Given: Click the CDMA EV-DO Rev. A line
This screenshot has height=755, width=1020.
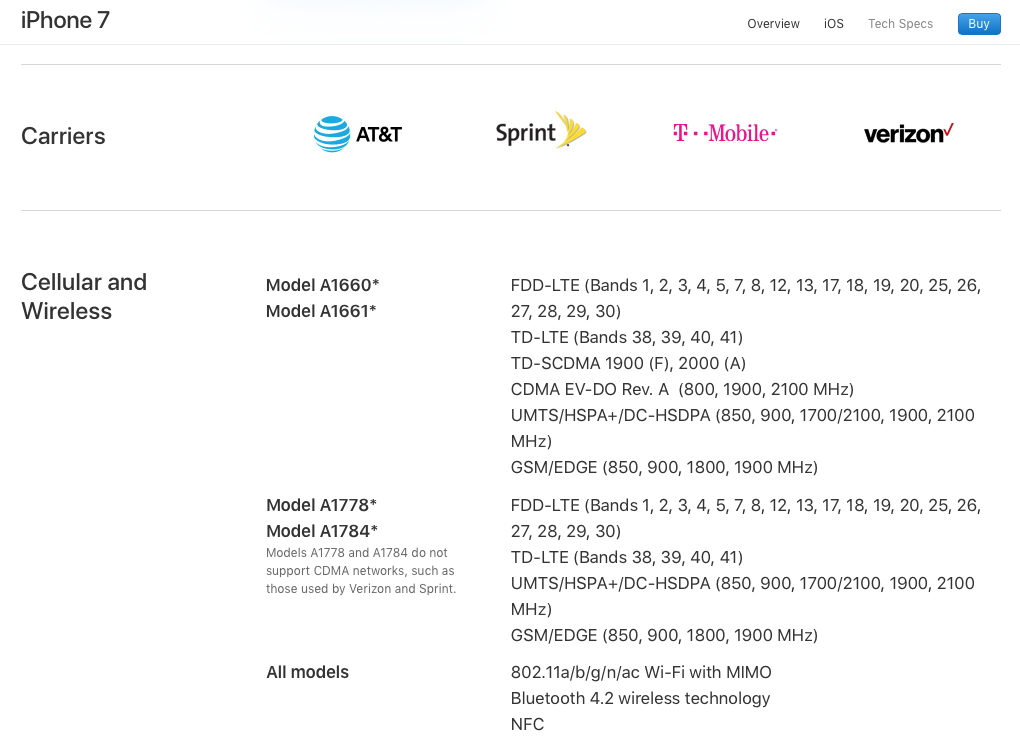Looking at the screenshot, I should point(682,389).
